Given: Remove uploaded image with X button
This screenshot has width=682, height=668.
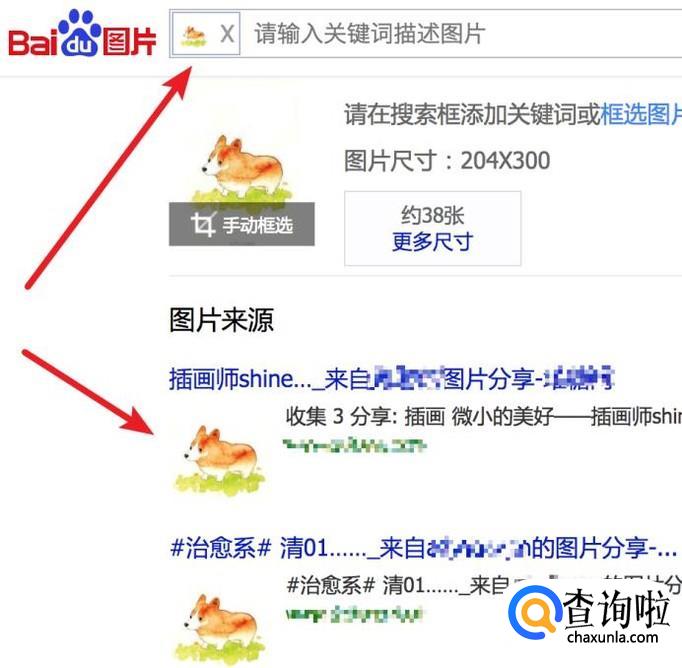Looking at the screenshot, I should click(227, 33).
